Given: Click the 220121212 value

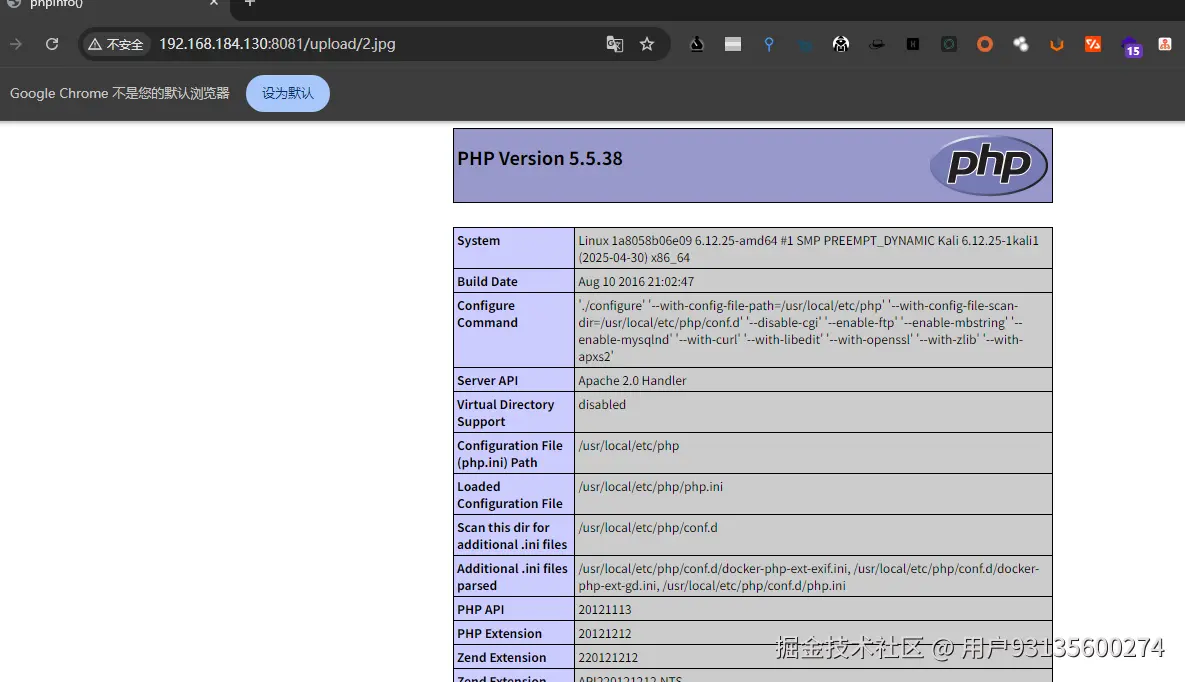Looking at the screenshot, I should (608, 658).
